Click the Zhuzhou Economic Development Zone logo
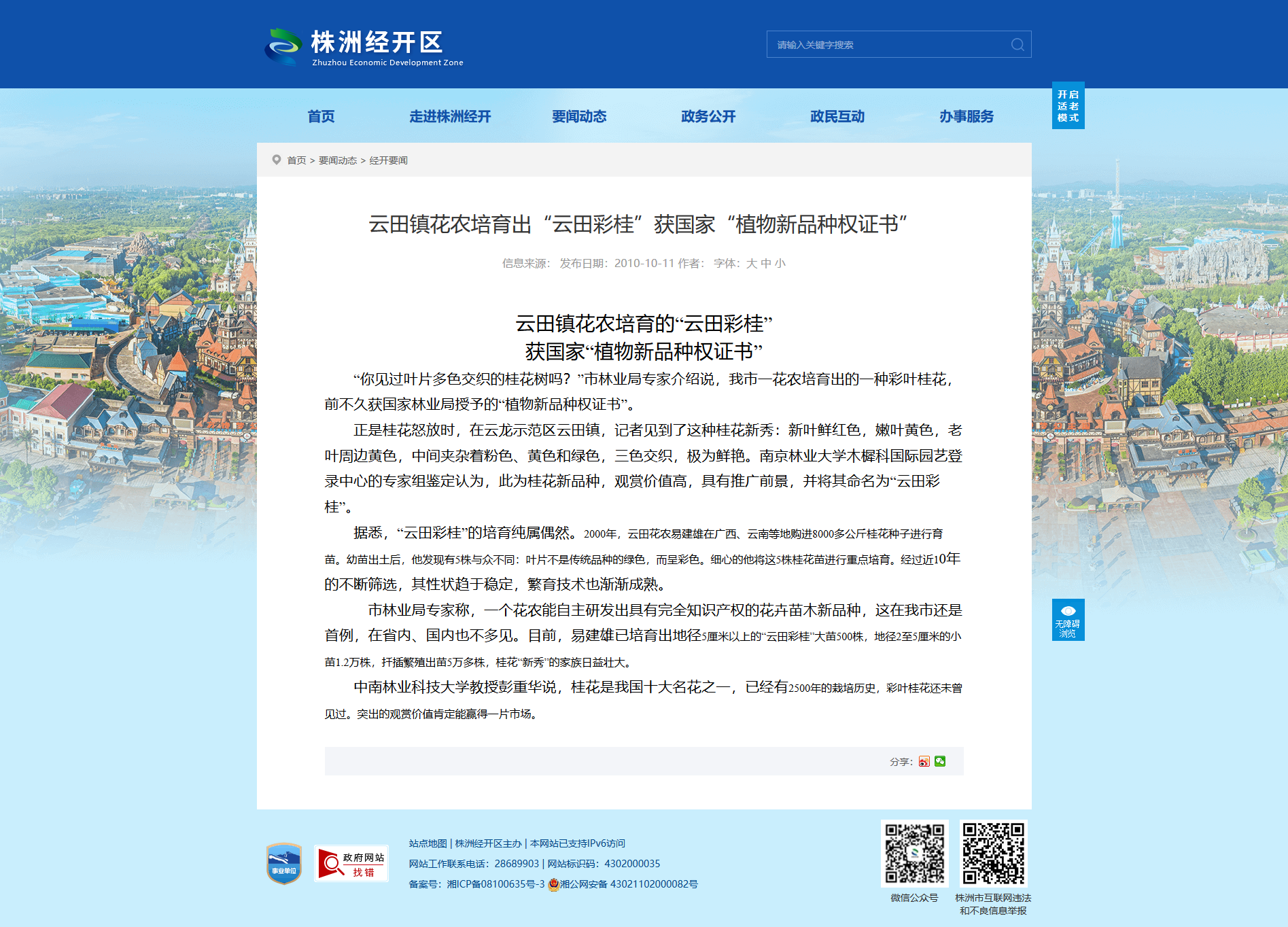 tap(364, 47)
